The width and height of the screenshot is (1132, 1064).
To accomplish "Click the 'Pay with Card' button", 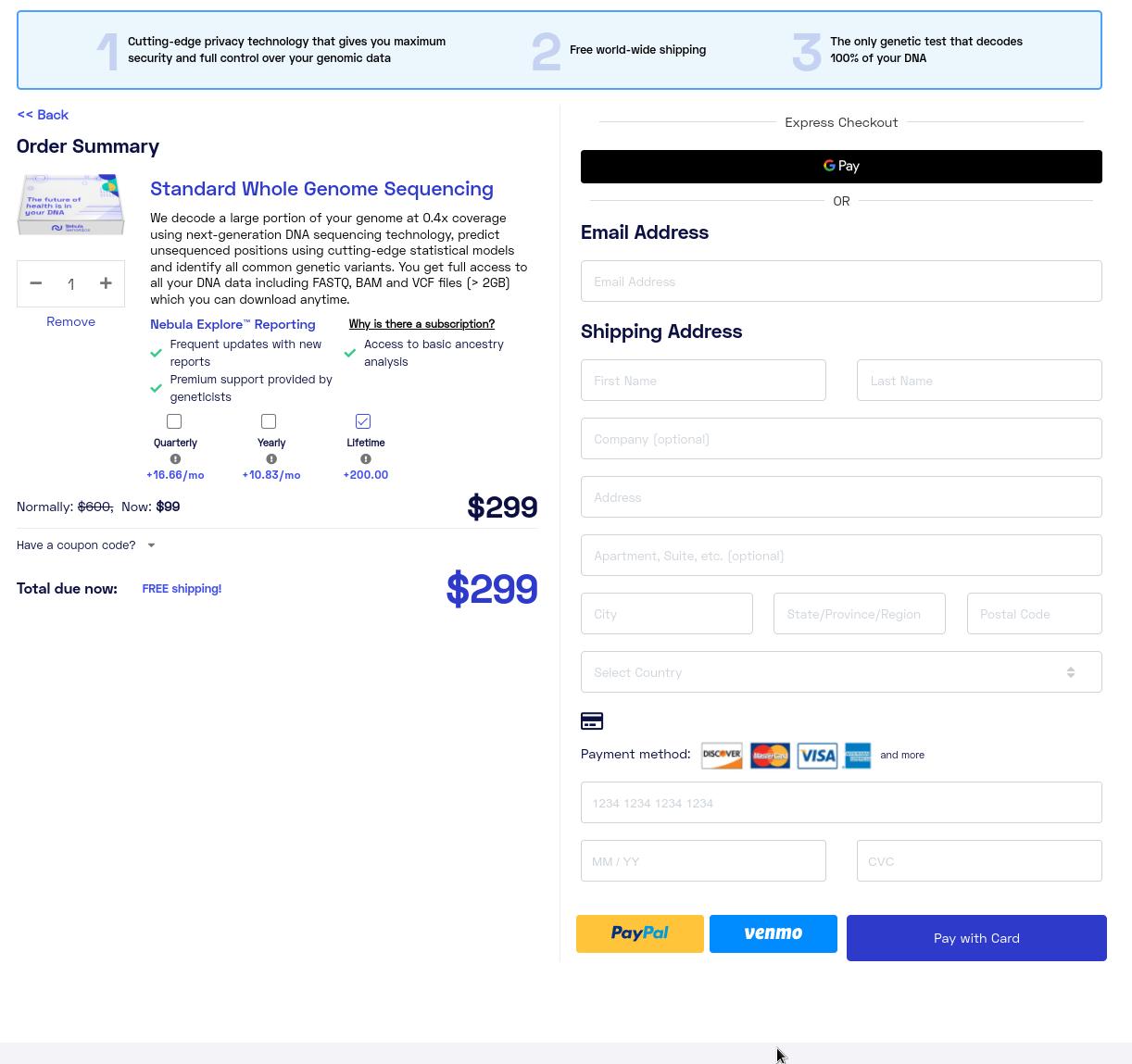I will click(x=976, y=938).
